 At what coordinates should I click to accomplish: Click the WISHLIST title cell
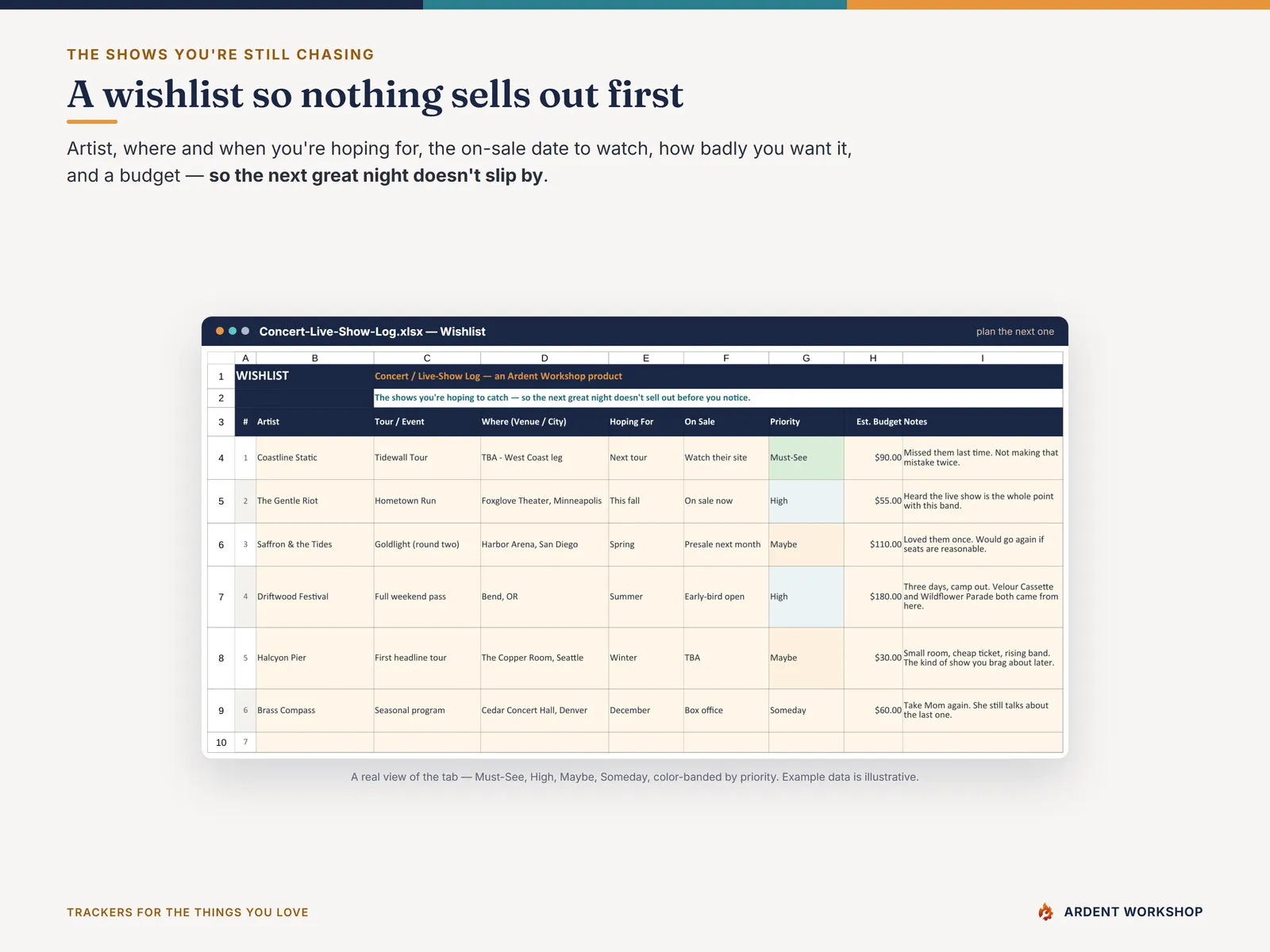tap(305, 376)
